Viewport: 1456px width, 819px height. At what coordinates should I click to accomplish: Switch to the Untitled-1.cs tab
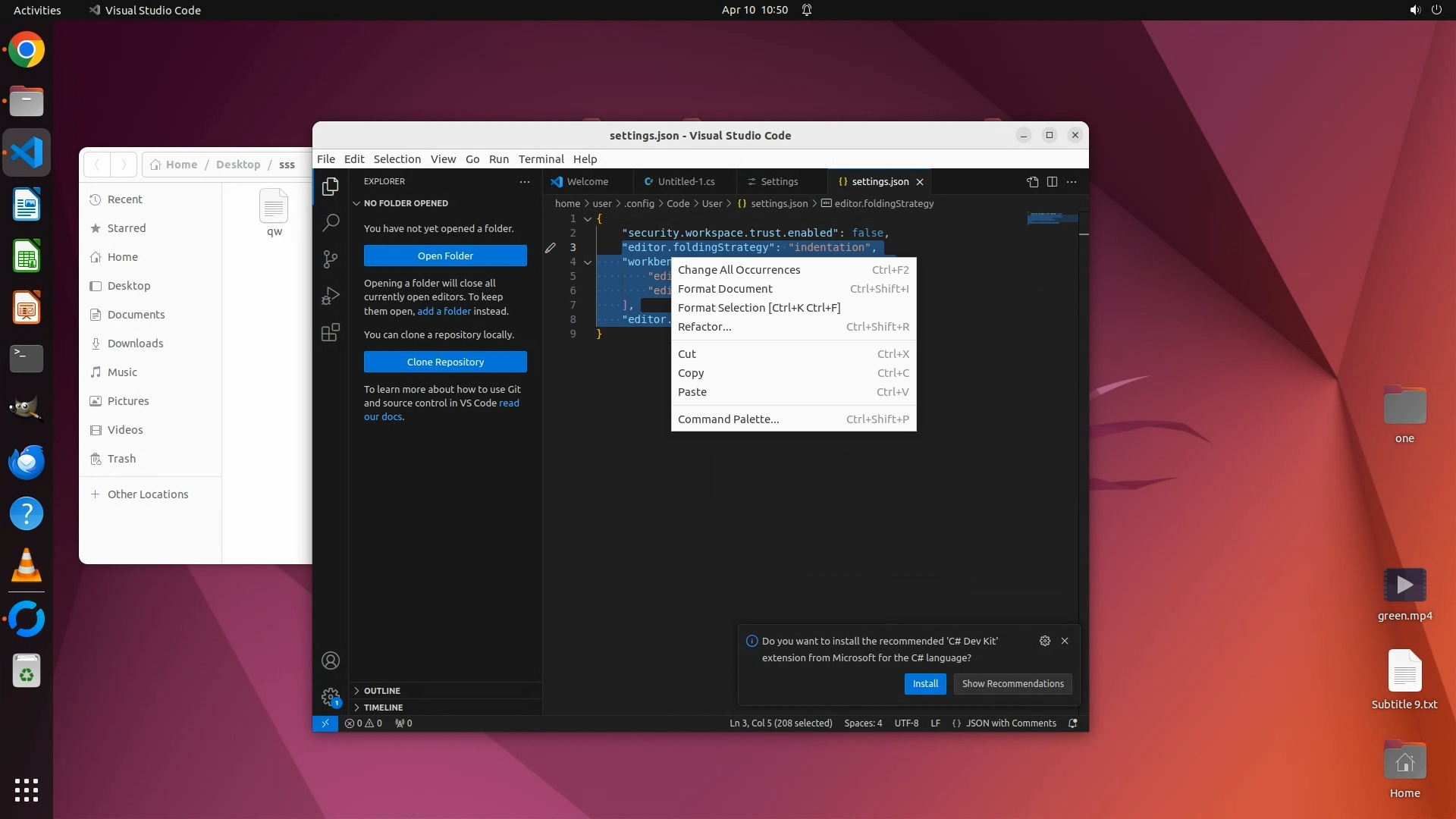(x=686, y=182)
